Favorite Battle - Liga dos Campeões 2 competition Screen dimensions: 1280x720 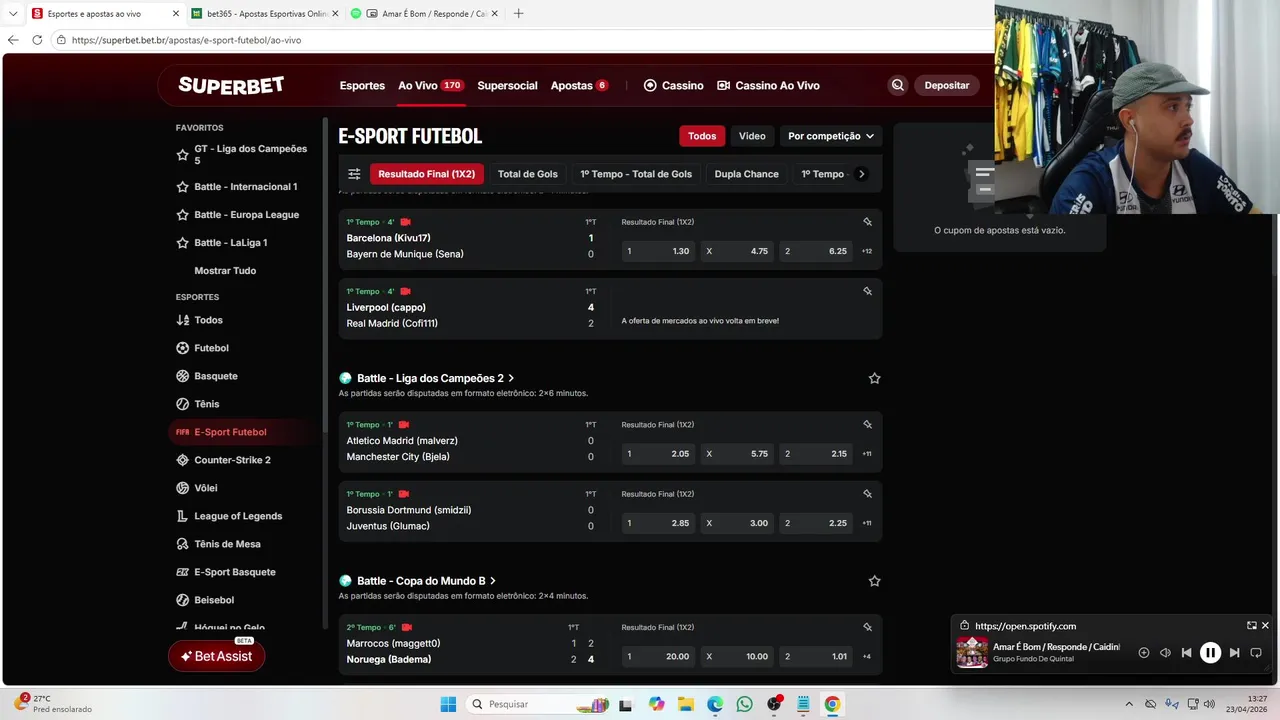coord(874,378)
